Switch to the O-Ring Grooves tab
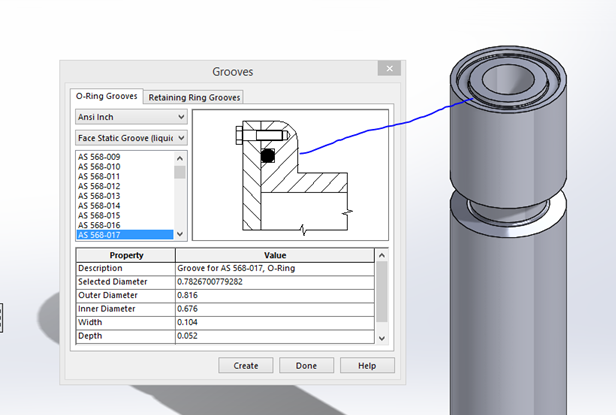 [106, 97]
